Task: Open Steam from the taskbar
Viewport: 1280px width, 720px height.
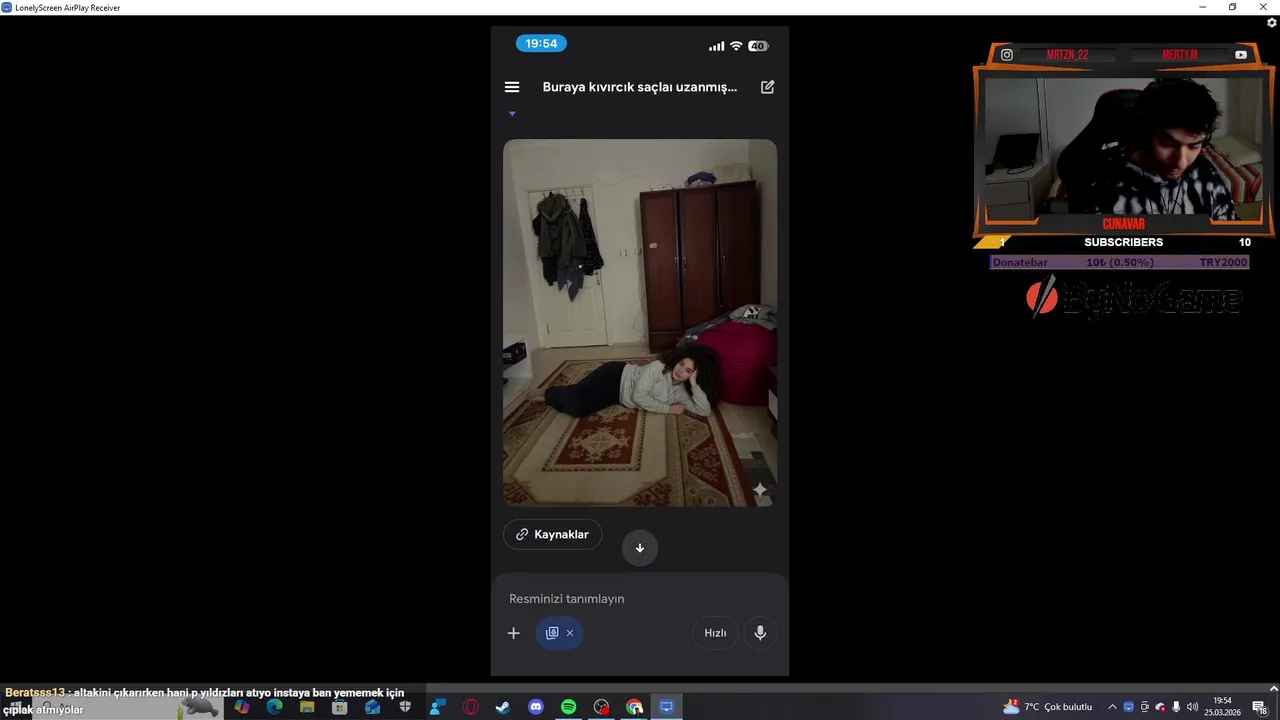Action: [x=502, y=707]
